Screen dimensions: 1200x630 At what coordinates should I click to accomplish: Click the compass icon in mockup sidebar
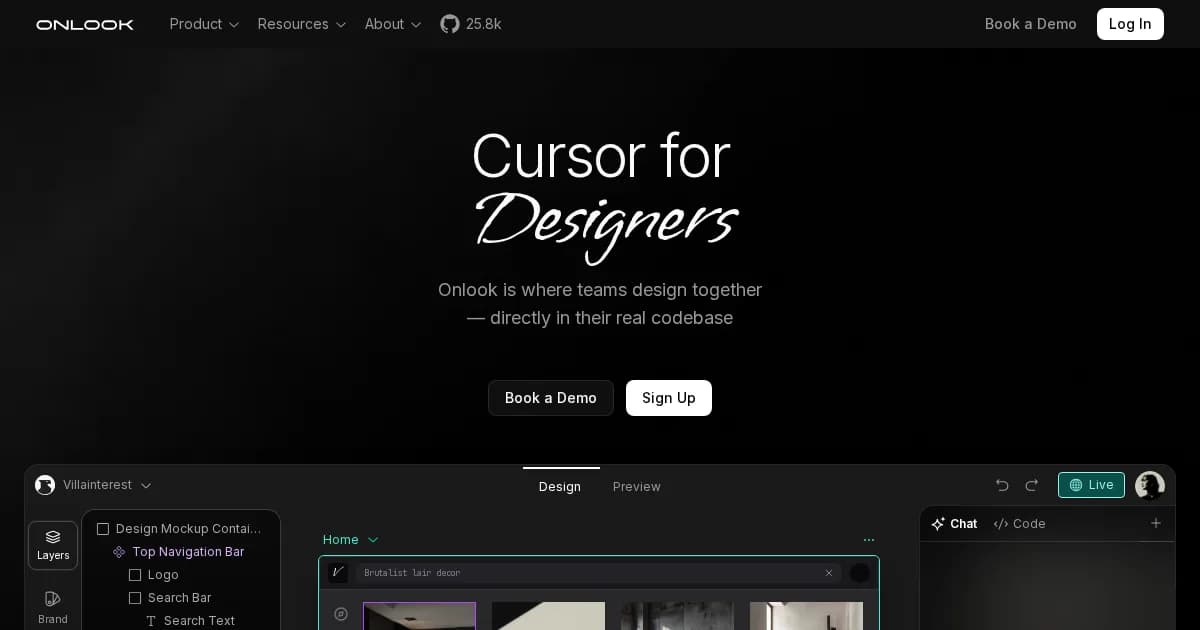tap(341, 614)
